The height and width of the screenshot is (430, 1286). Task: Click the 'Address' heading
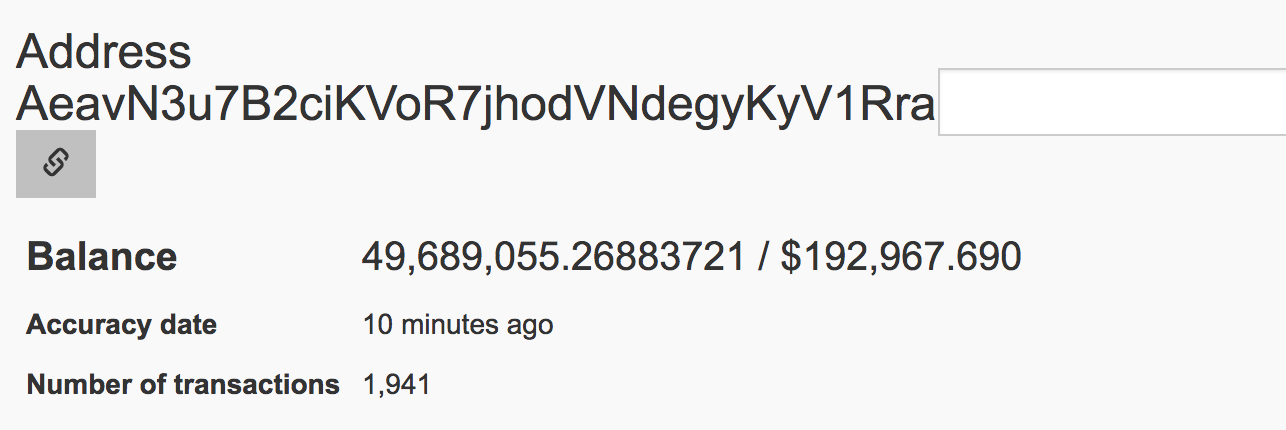point(103,52)
